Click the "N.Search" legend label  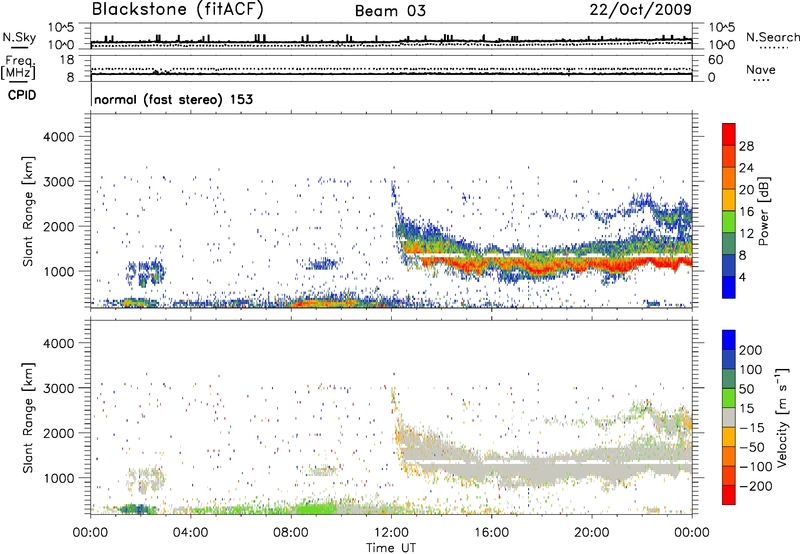[x=772, y=37]
